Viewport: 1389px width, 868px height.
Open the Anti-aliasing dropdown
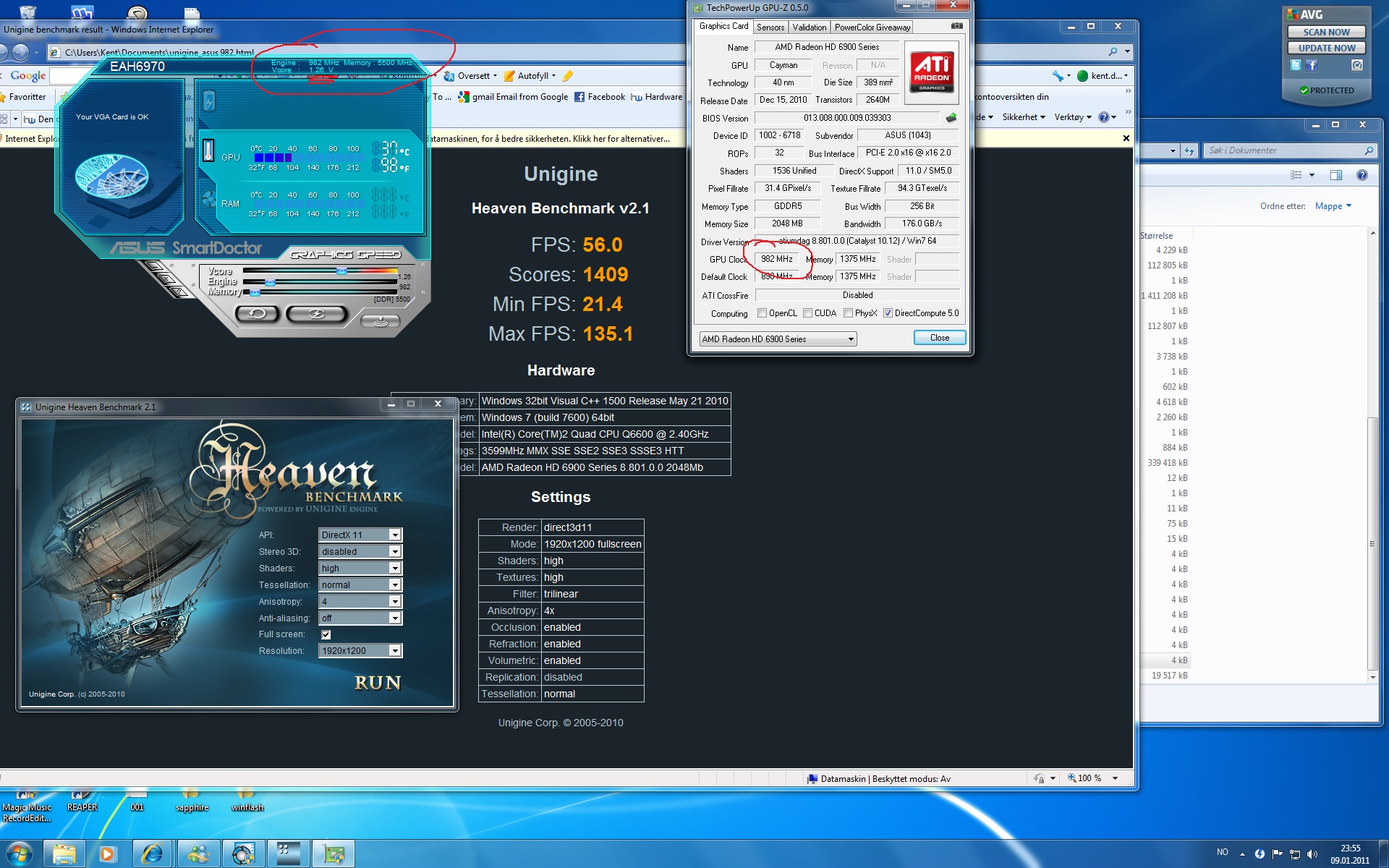coord(360,618)
